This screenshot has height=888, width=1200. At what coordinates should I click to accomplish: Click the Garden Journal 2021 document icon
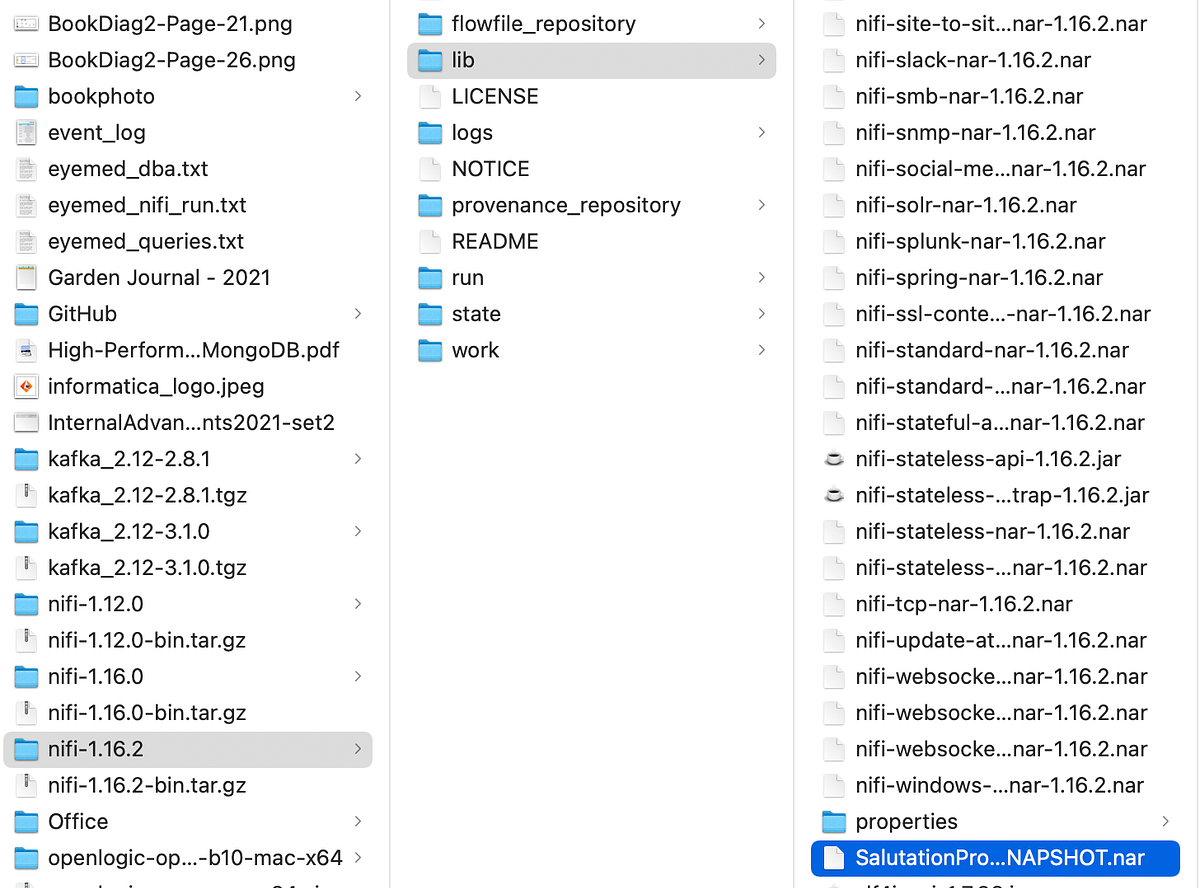tap(27, 277)
